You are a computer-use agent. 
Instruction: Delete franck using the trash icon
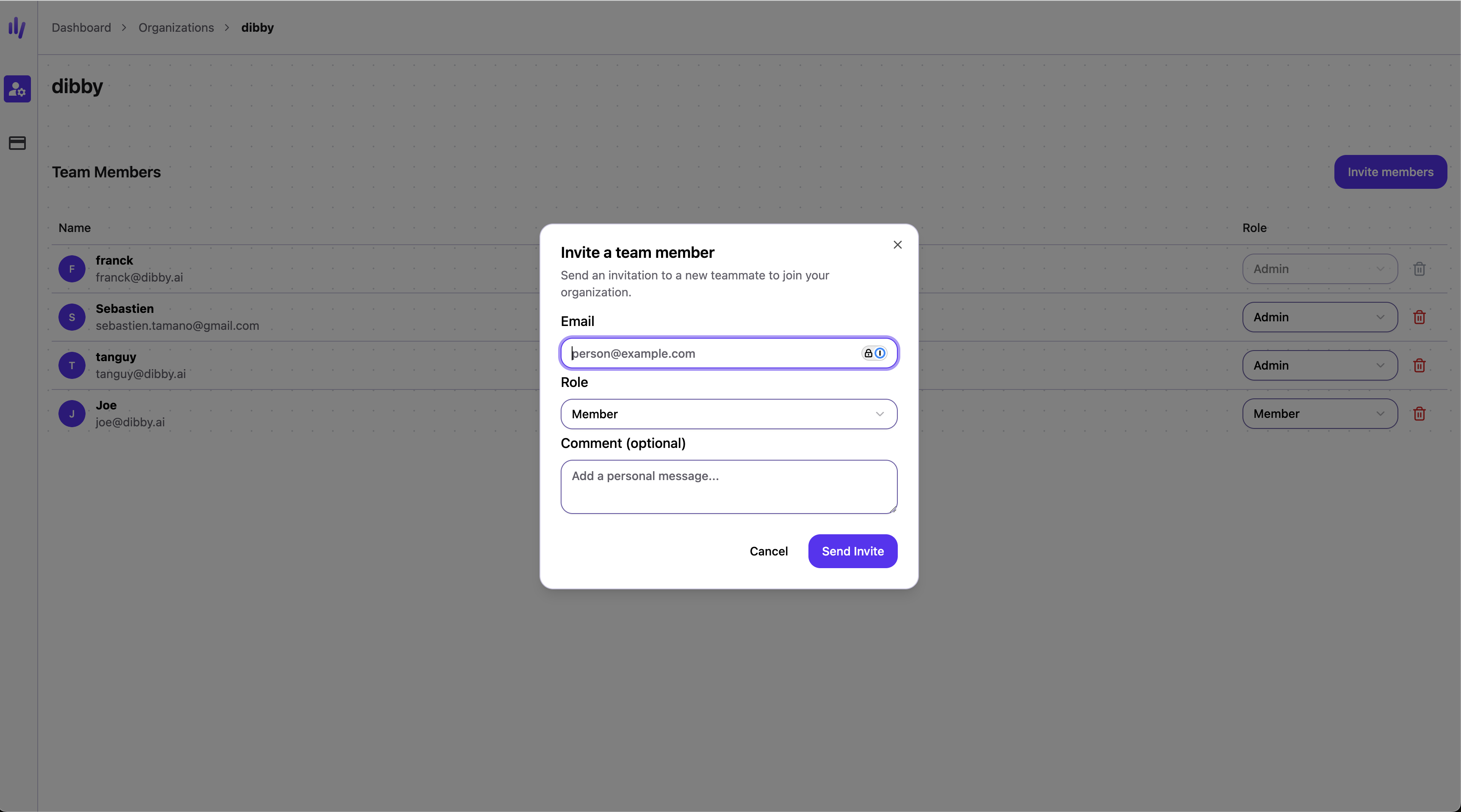[x=1419, y=269]
